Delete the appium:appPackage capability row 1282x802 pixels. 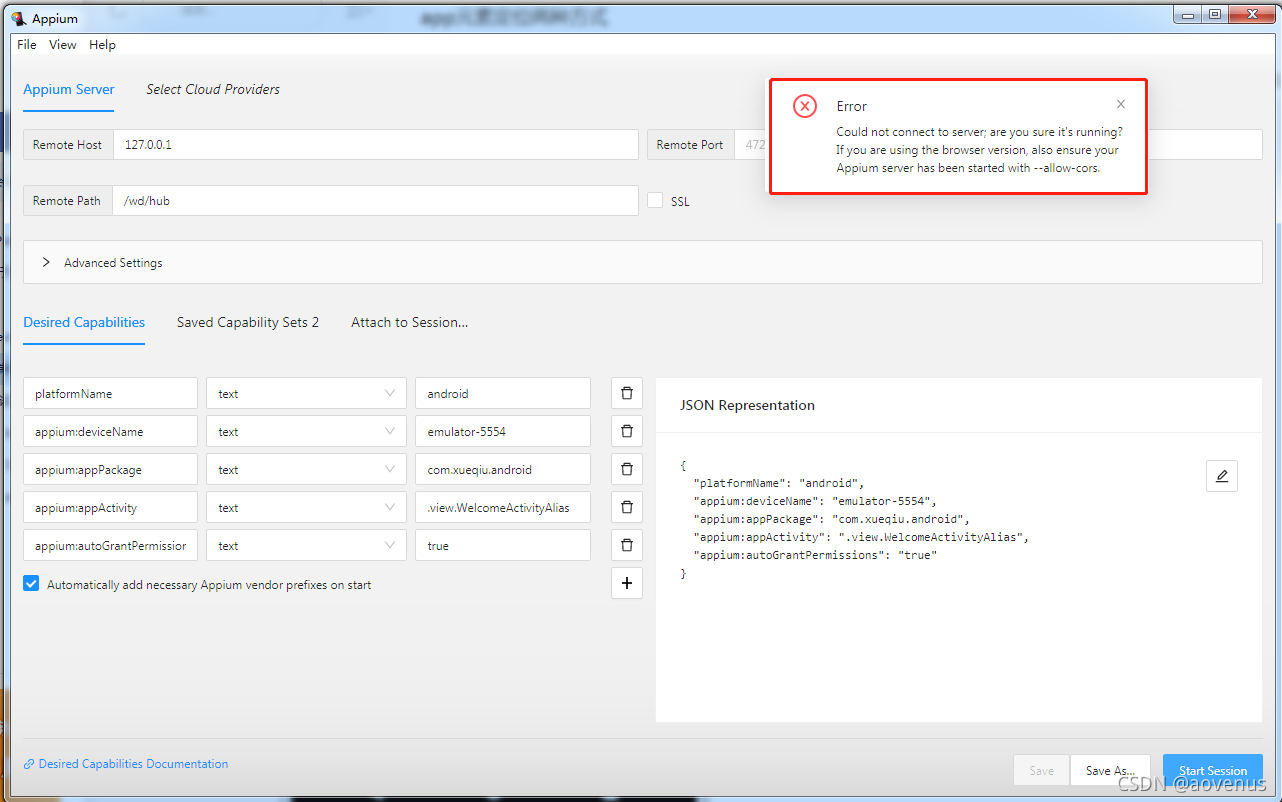(627, 469)
